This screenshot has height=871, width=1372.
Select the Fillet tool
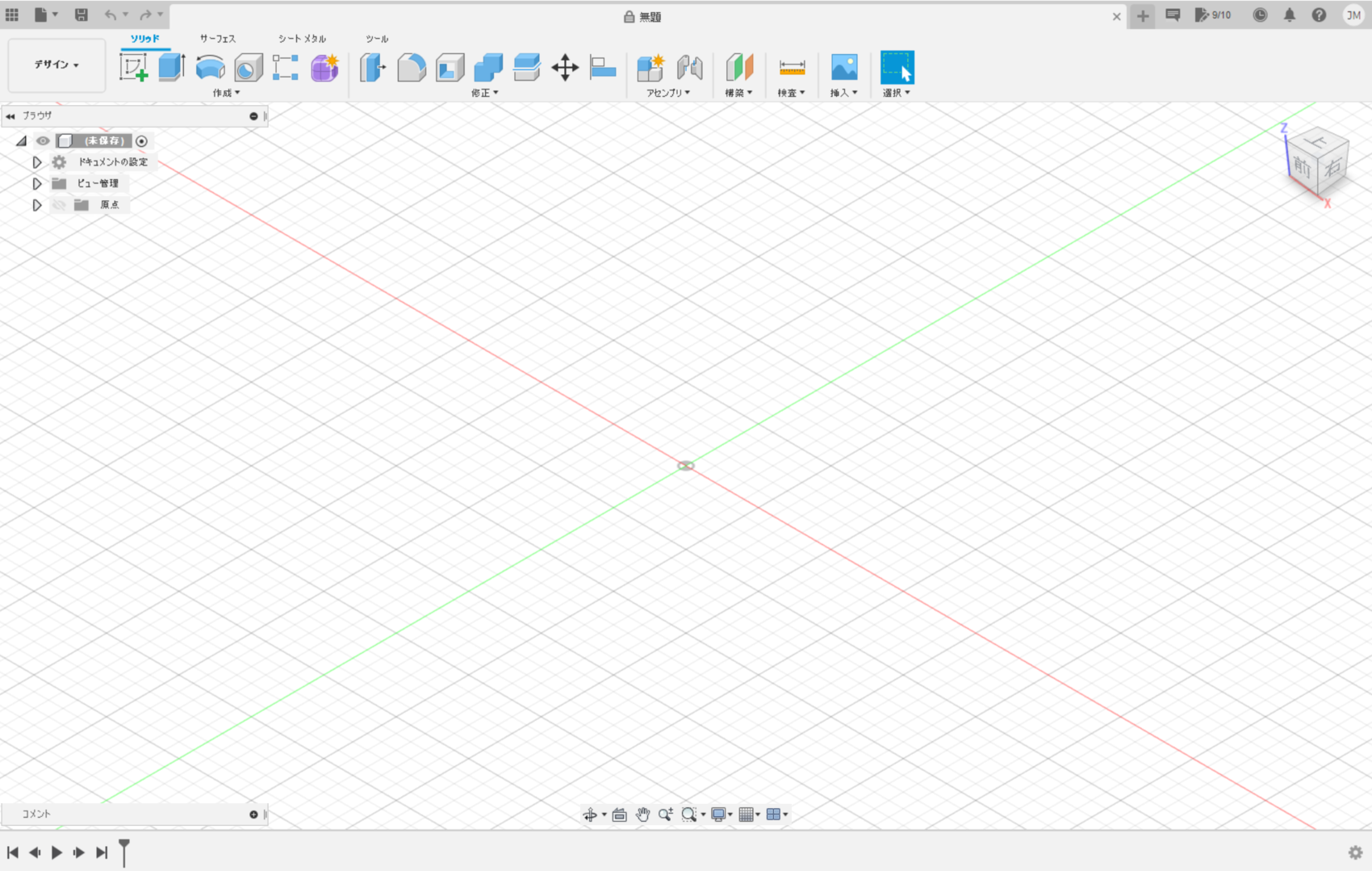click(411, 67)
